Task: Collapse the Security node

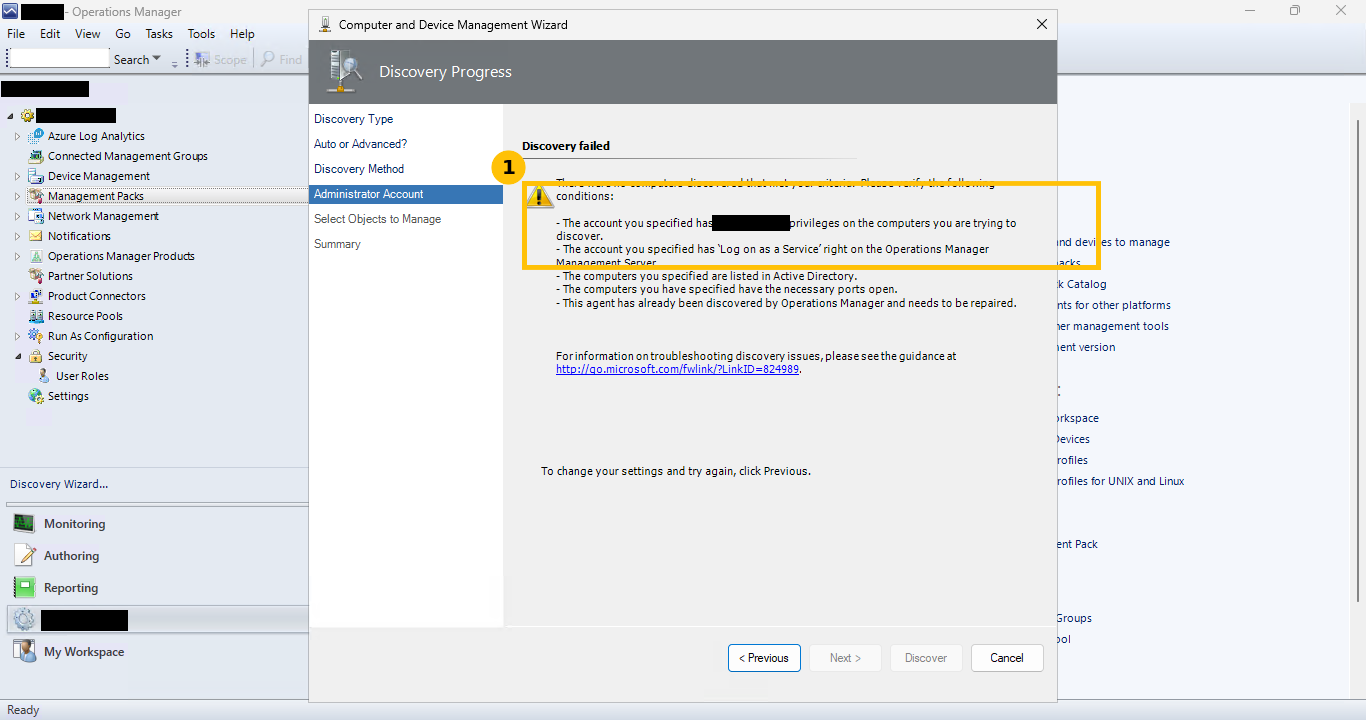Action: pyautogui.click(x=17, y=356)
